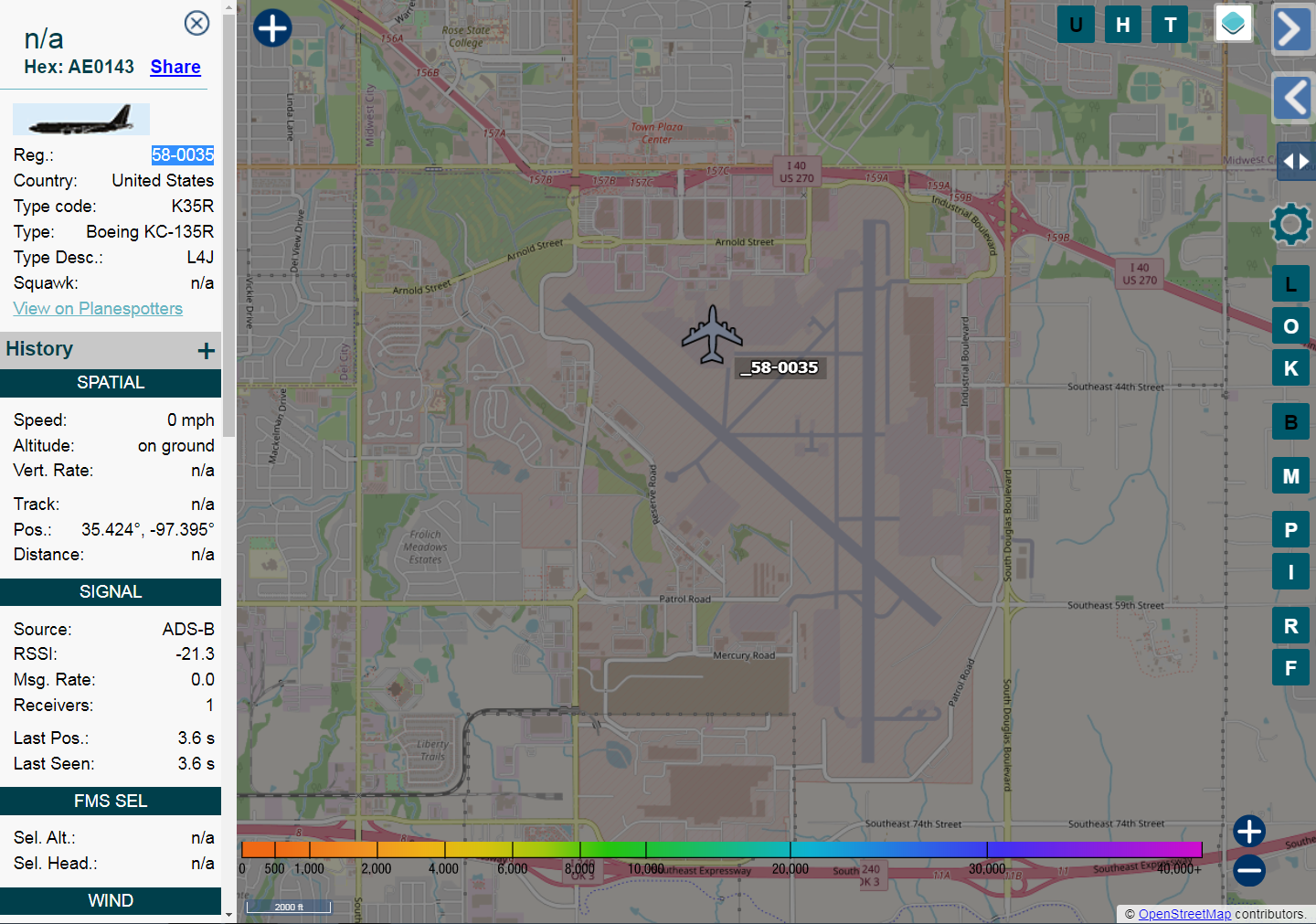Select the highlighted registration 58-0035
Screen dimensions: 1316x924
[x=183, y=155]
